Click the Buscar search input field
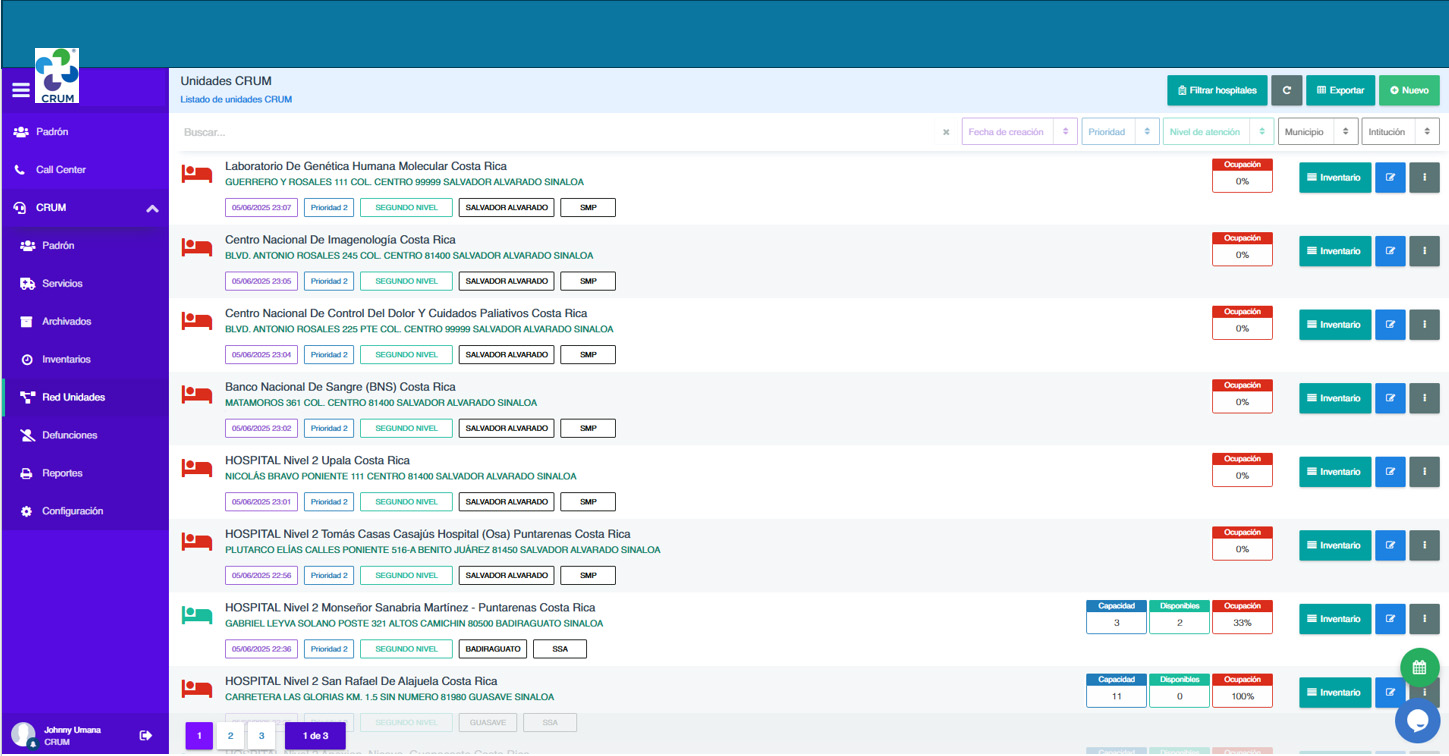Screen dimensions: 1449x756 [560, 132]
